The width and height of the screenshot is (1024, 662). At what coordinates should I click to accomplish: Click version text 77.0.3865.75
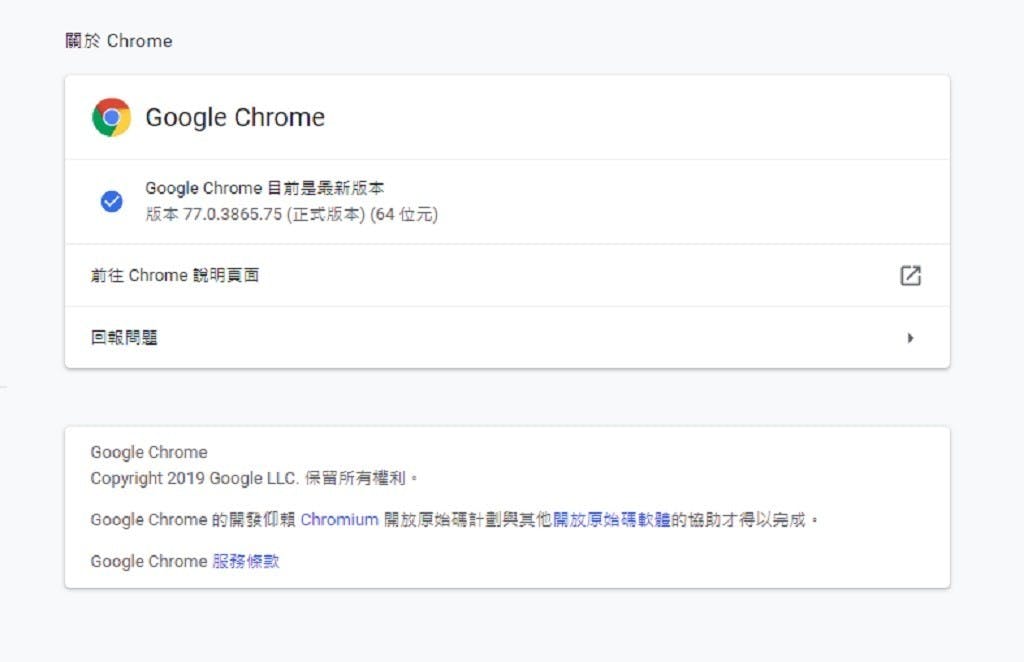232,214
